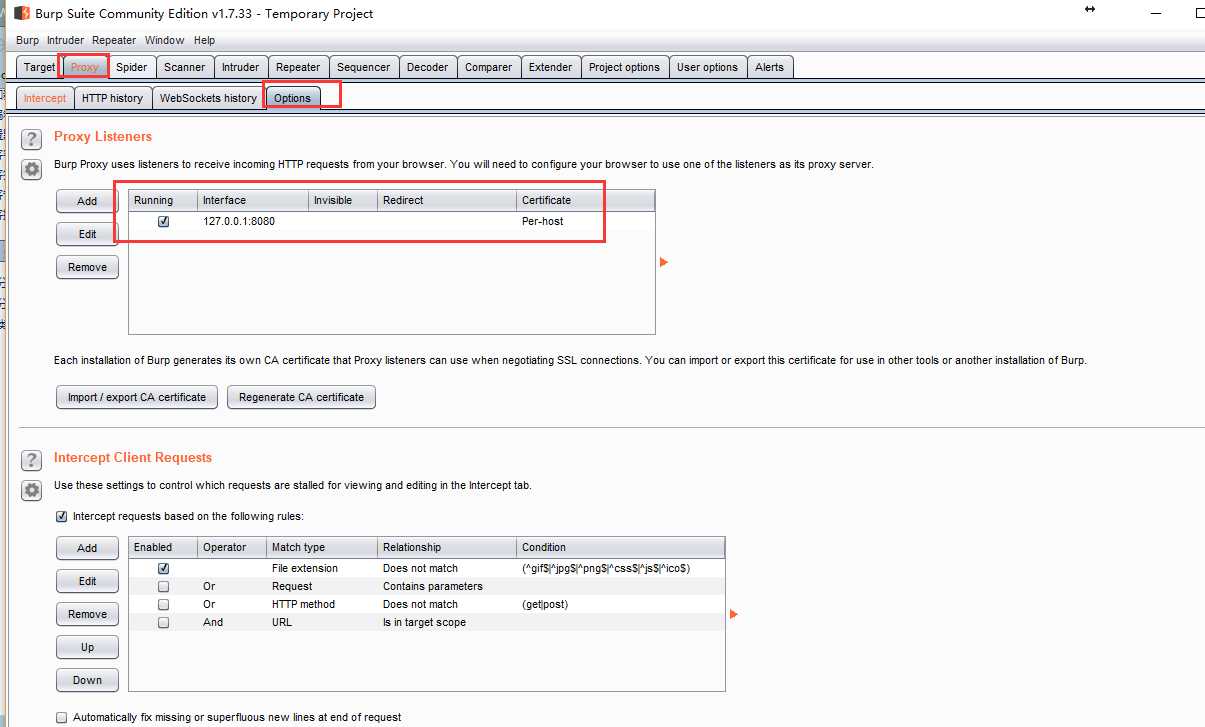The image size is (1205, 727).
Task: Add a new proxy listener
Action: pos(88,201)
